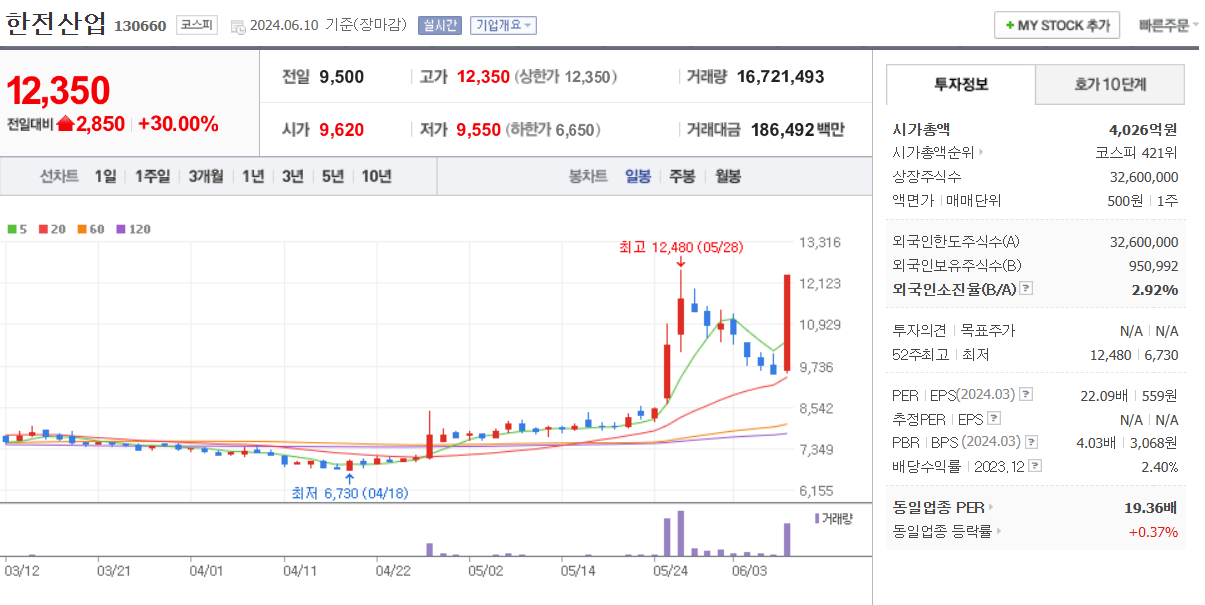Click the +30.00% change rate
The height and width of the screenshot is (605, 1205).
pyautogui.click(x=178, y=124)
